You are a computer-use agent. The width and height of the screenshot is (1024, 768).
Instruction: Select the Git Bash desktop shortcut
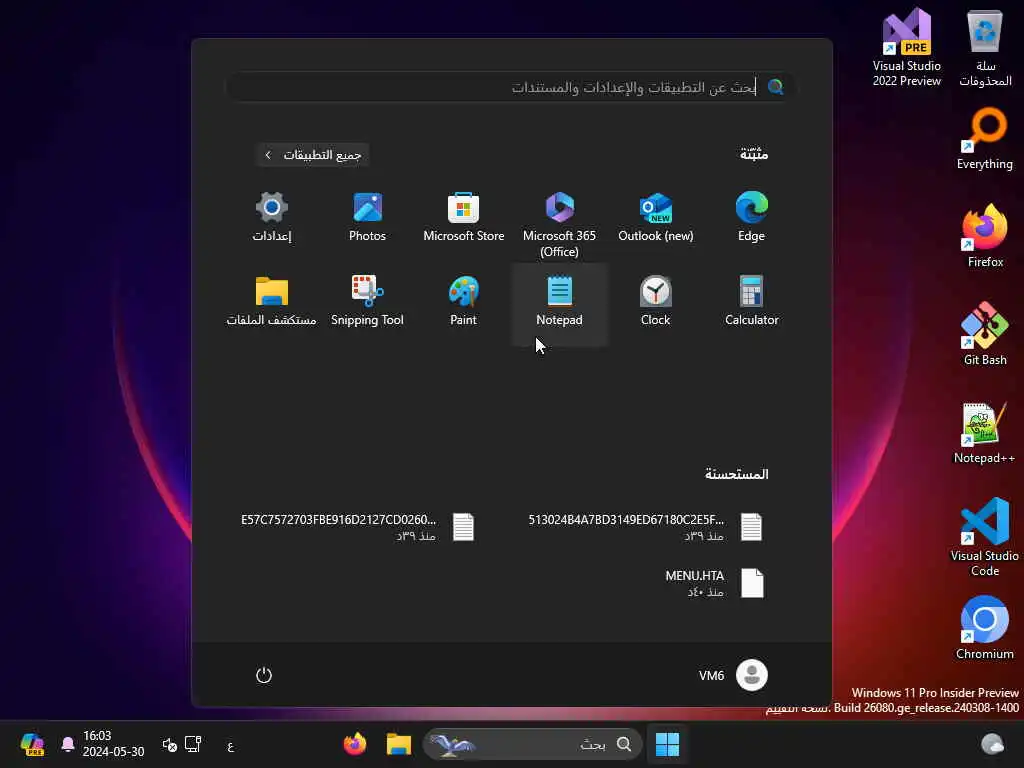[985, 334]
